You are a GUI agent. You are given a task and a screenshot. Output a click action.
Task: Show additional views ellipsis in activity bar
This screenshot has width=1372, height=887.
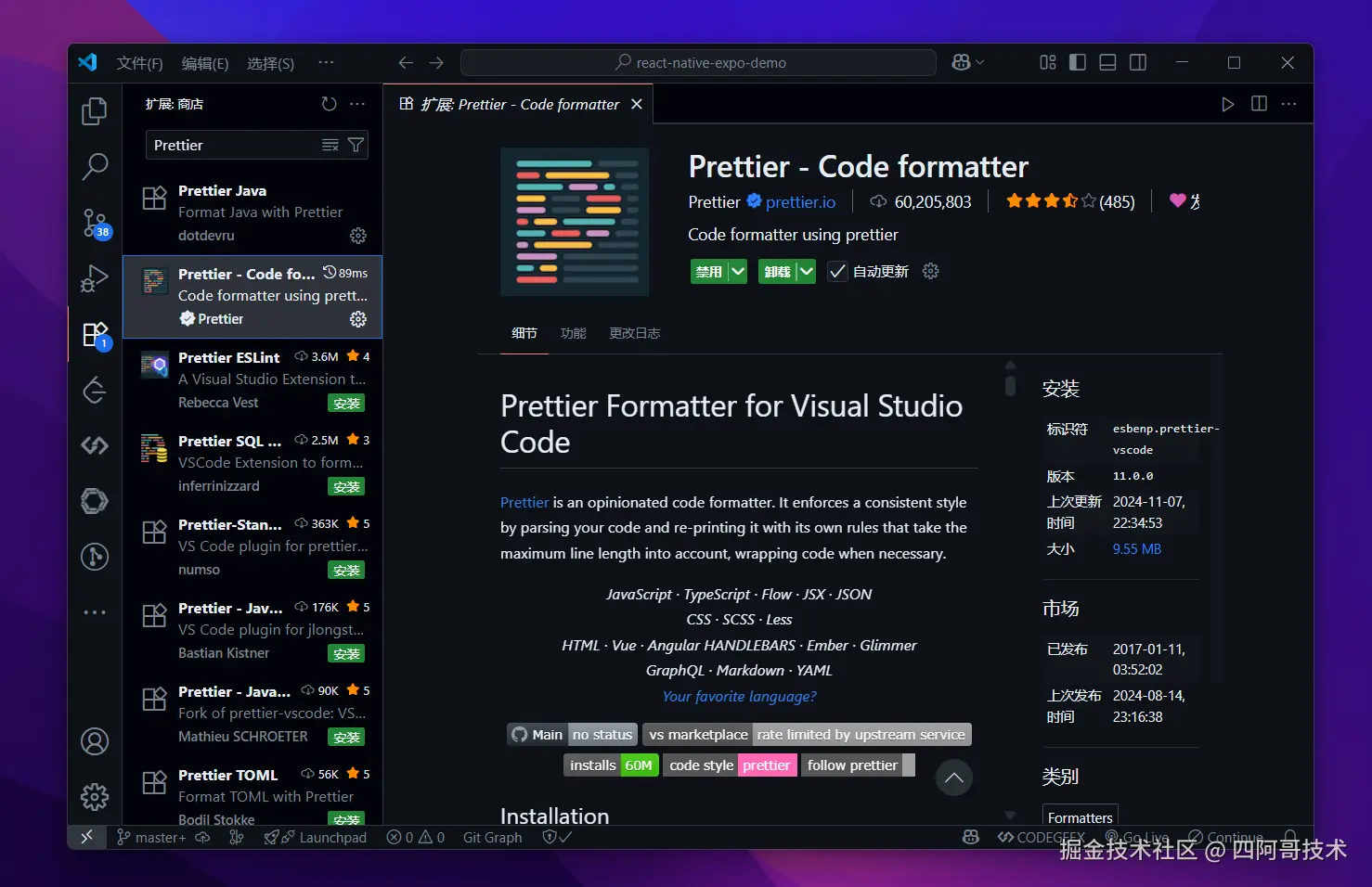95,612
